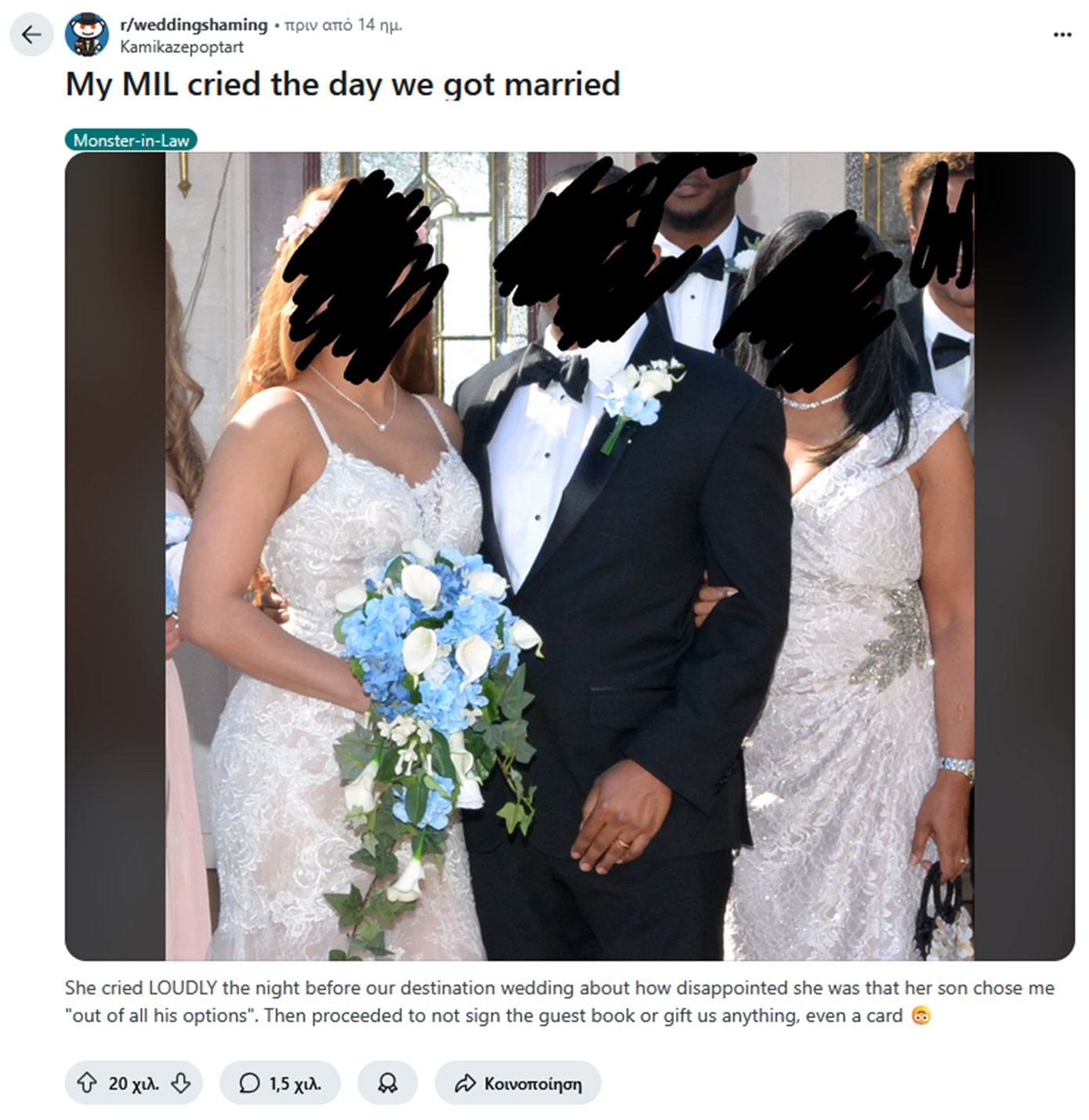Open the wedding photo in full view
Viewport: 1089px width, 1120px height.
pyautogui.click(x=570, y=556)
